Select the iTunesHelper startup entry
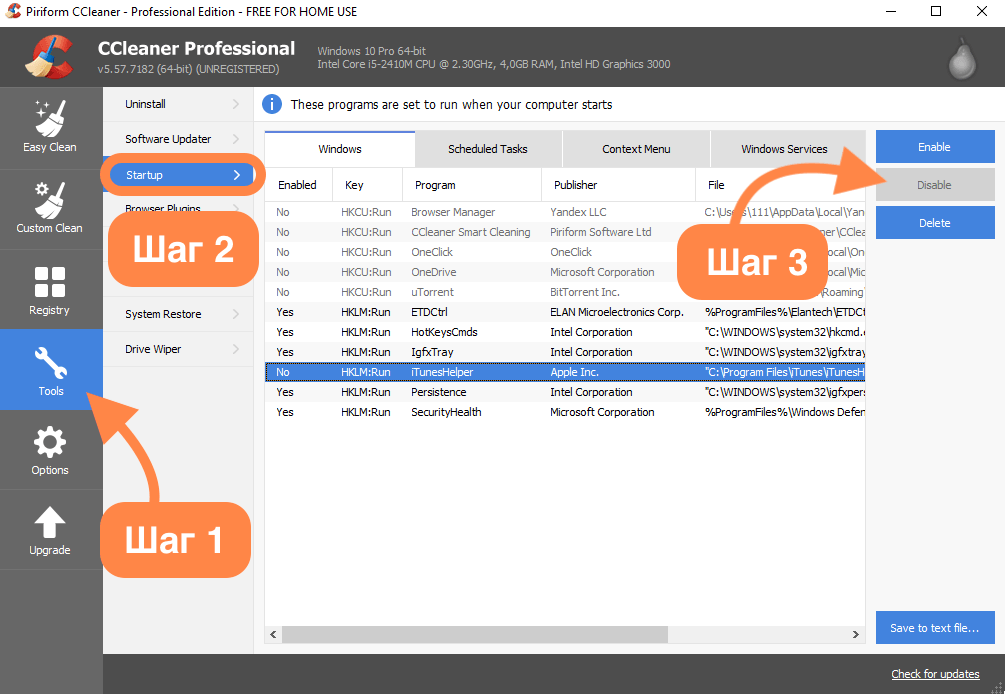The width and height of the screenshot is (1005, 694). click(565, 372)
